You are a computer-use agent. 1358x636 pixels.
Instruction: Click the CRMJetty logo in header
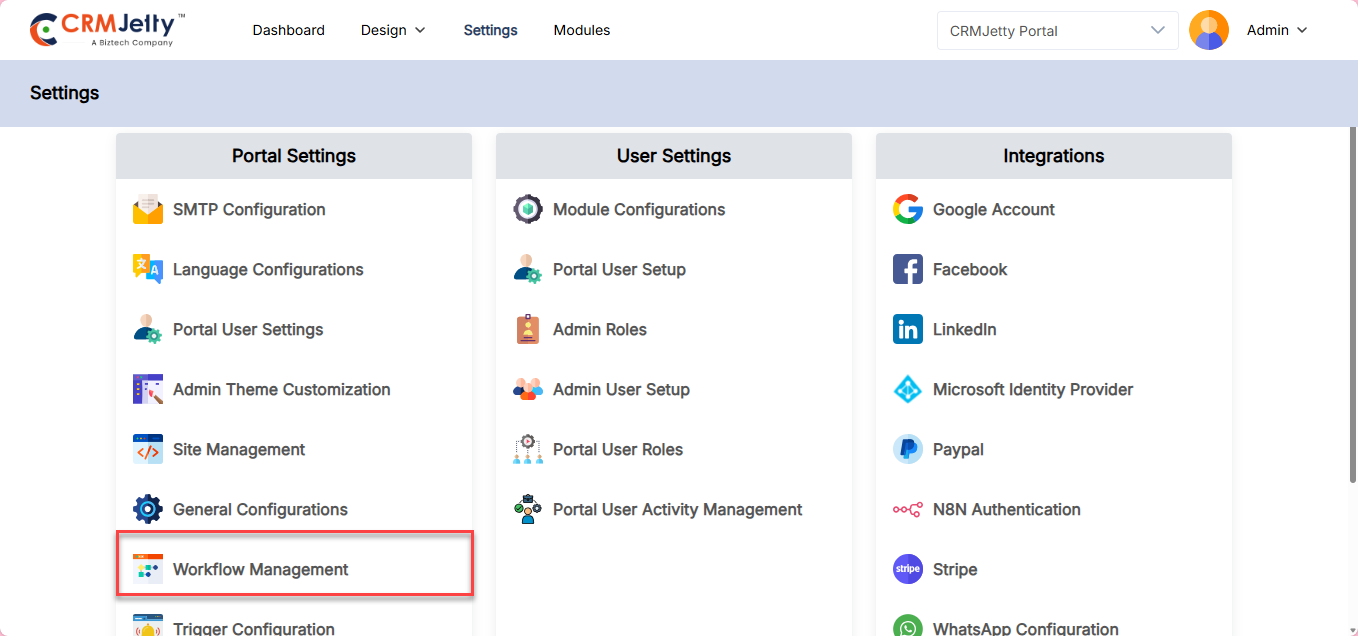(x=108, y=29)
